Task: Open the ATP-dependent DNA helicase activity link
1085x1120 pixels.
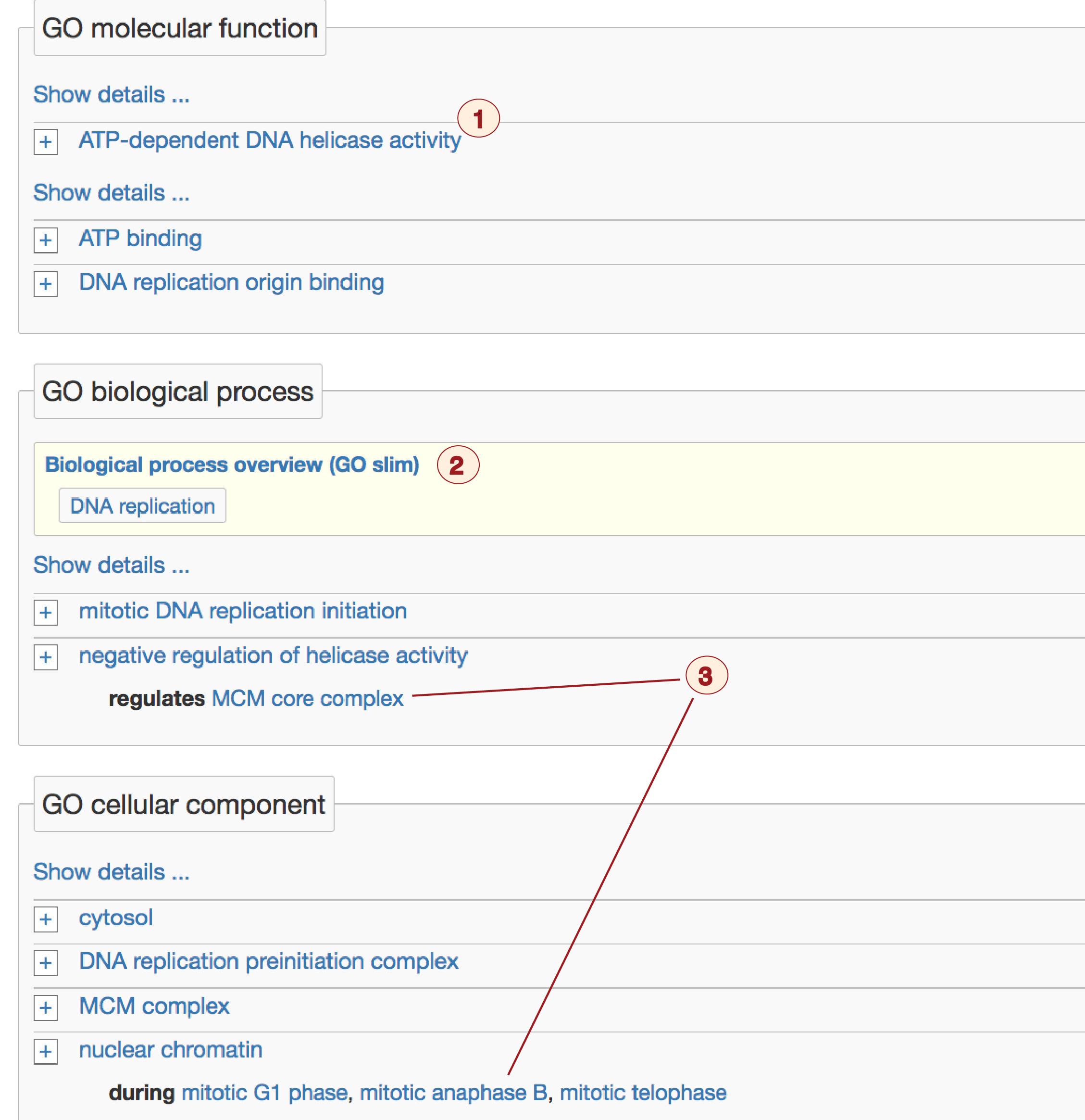Action: [x=270, y=140]
